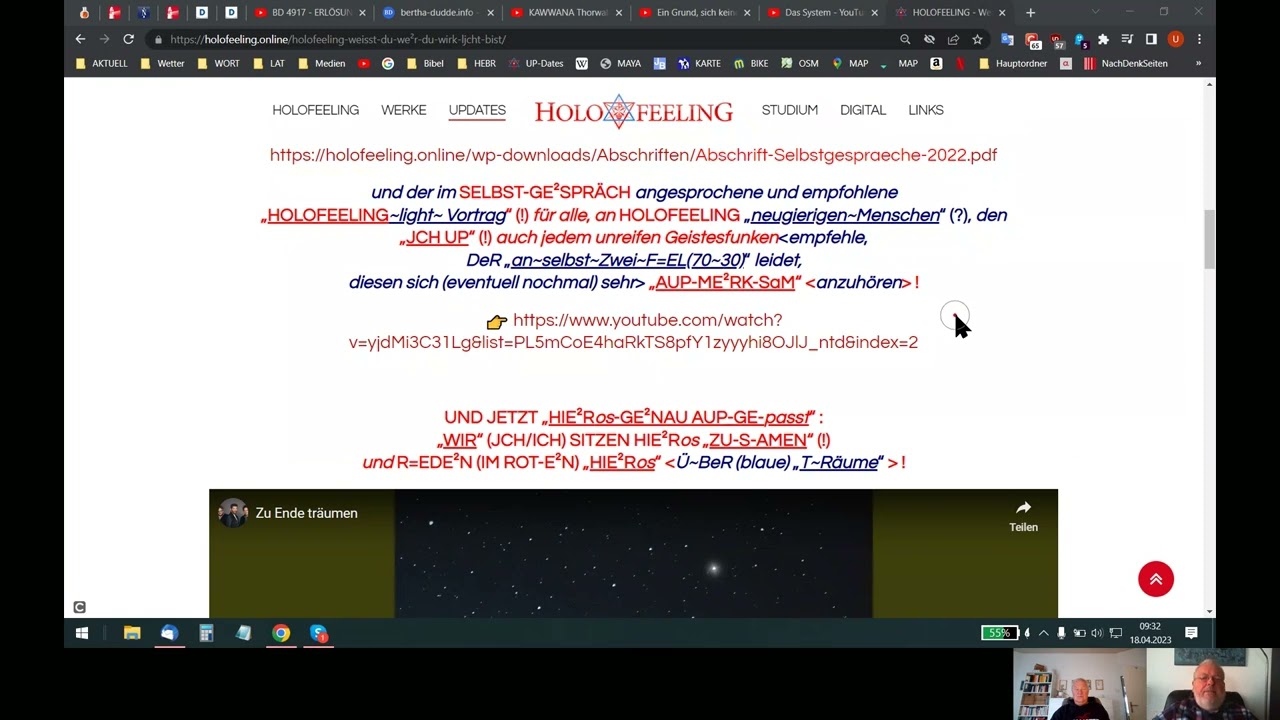The image size is (1280, 720).
Task: Click the red scroll-to-top button
Action: pos(1155,579)
